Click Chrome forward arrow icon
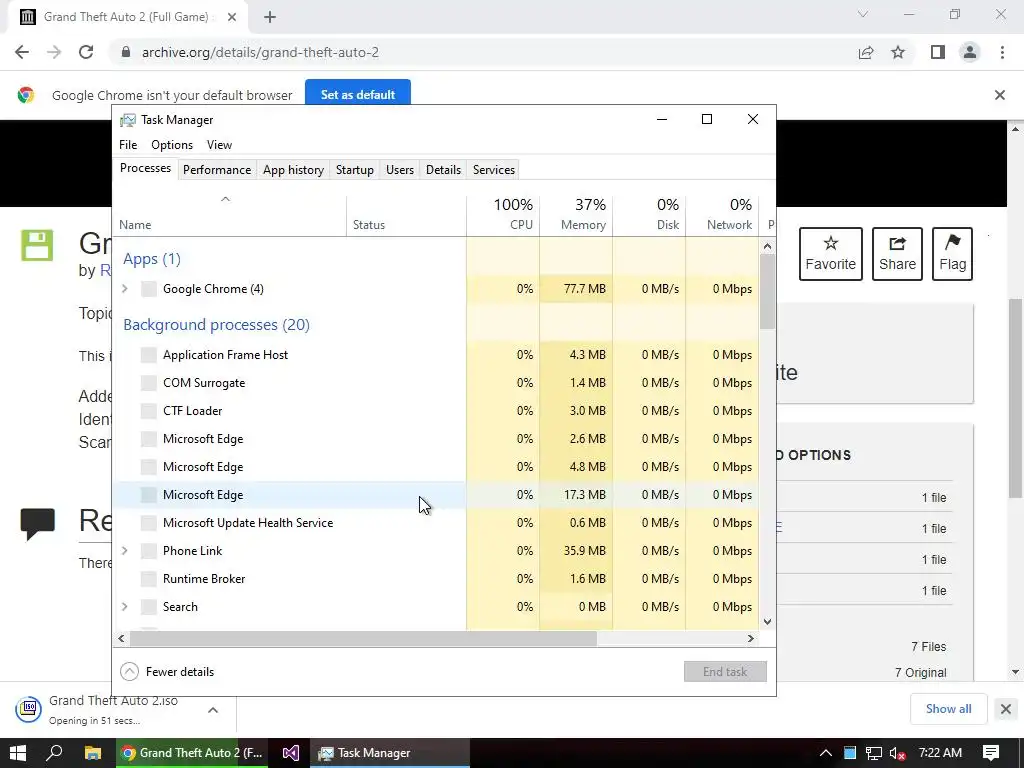Viewport: 1024px width, 768px height. pos(54,52)
